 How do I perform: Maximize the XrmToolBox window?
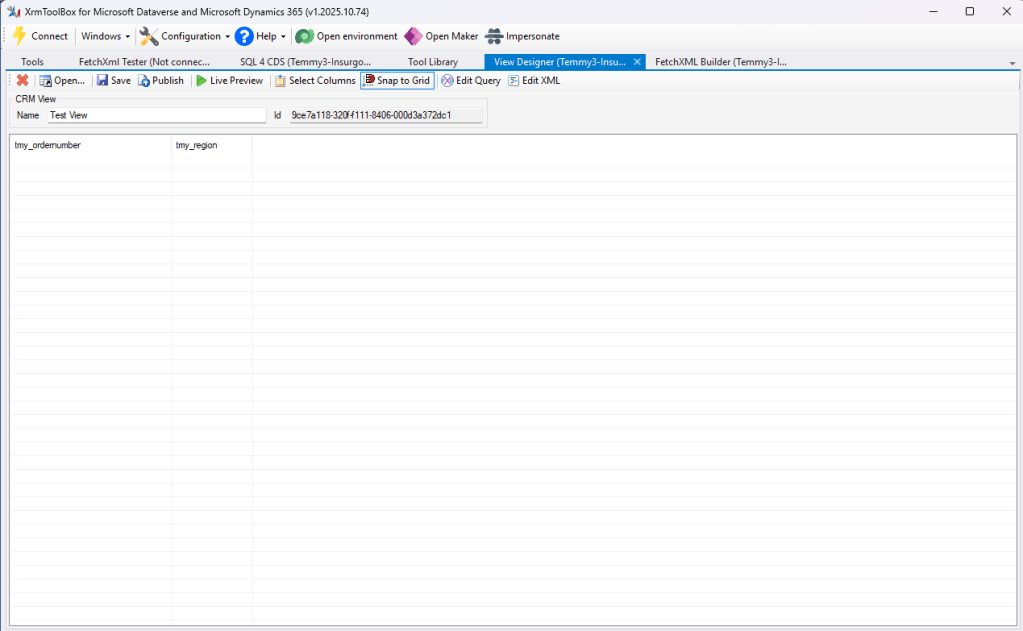970,12
